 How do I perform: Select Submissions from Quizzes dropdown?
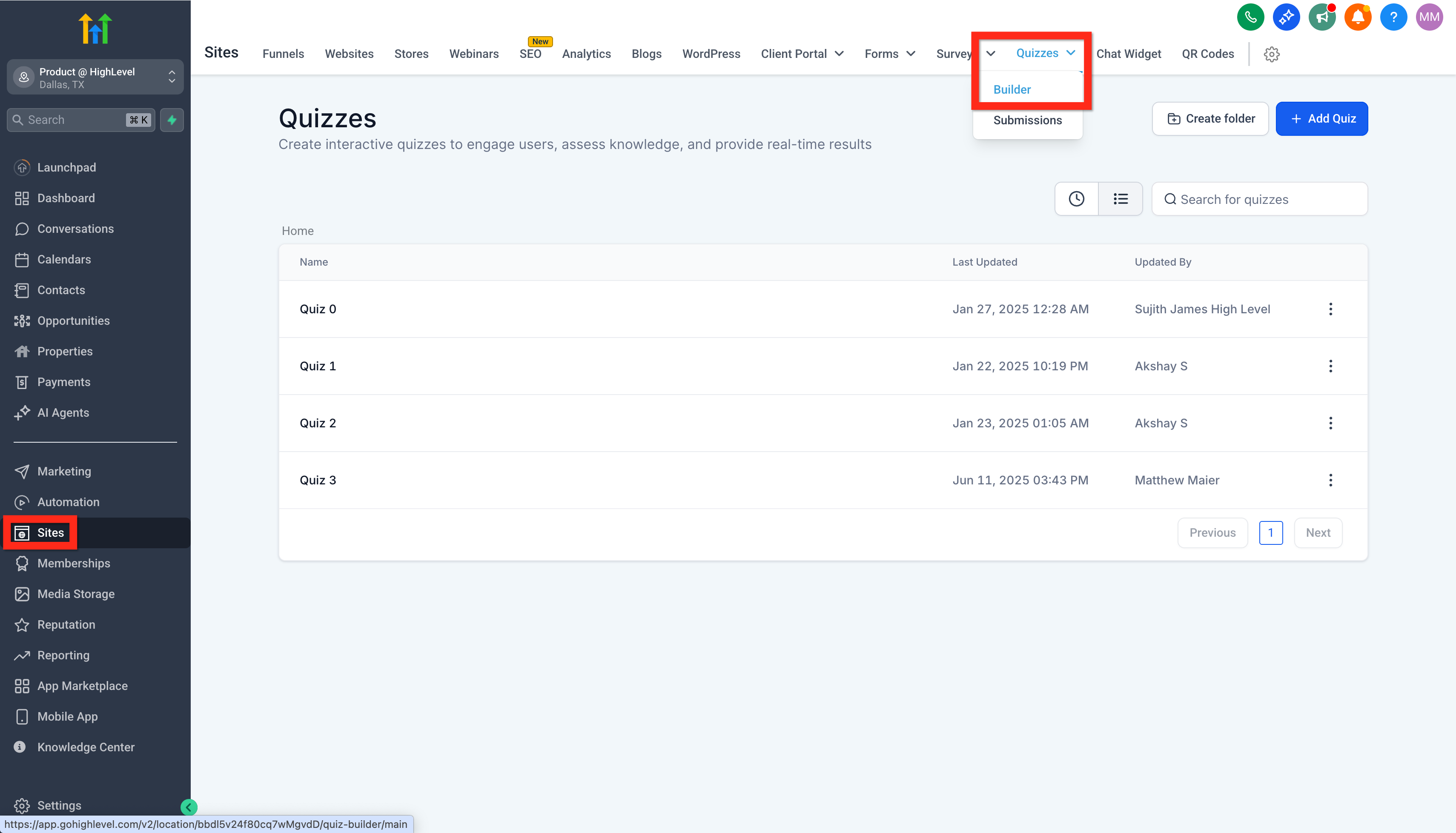(x=1027, y=120)
